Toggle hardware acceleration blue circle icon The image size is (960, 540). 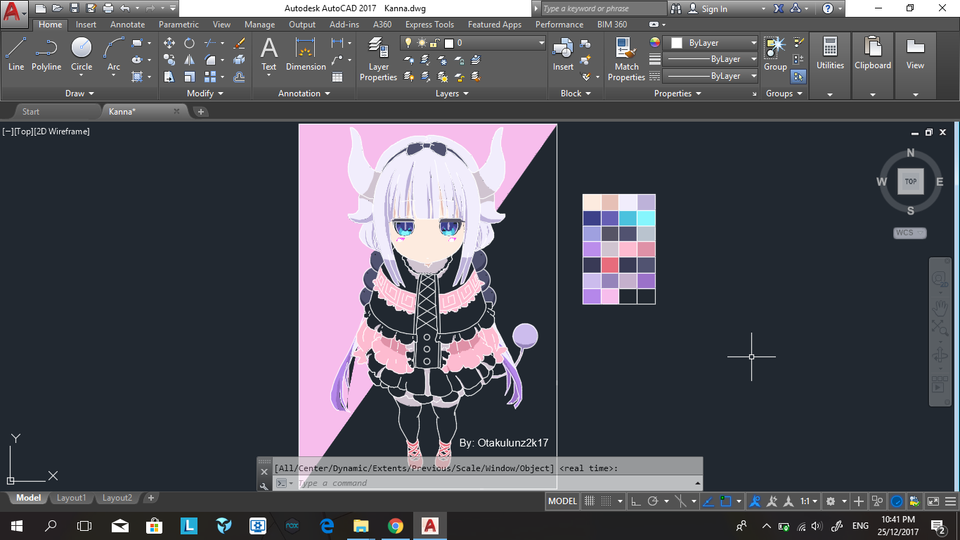(x=896, y=501)
